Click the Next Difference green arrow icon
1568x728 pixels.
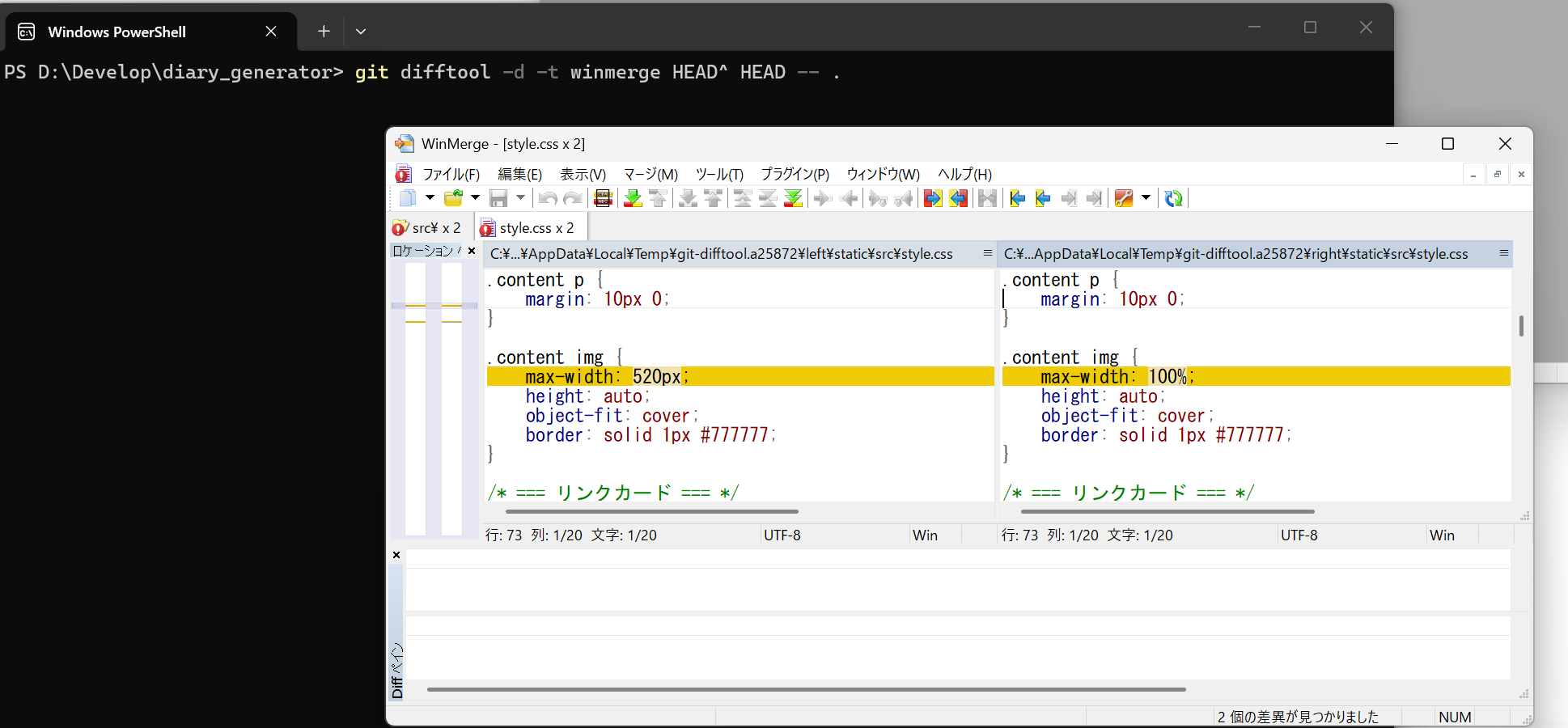point(633,198)
